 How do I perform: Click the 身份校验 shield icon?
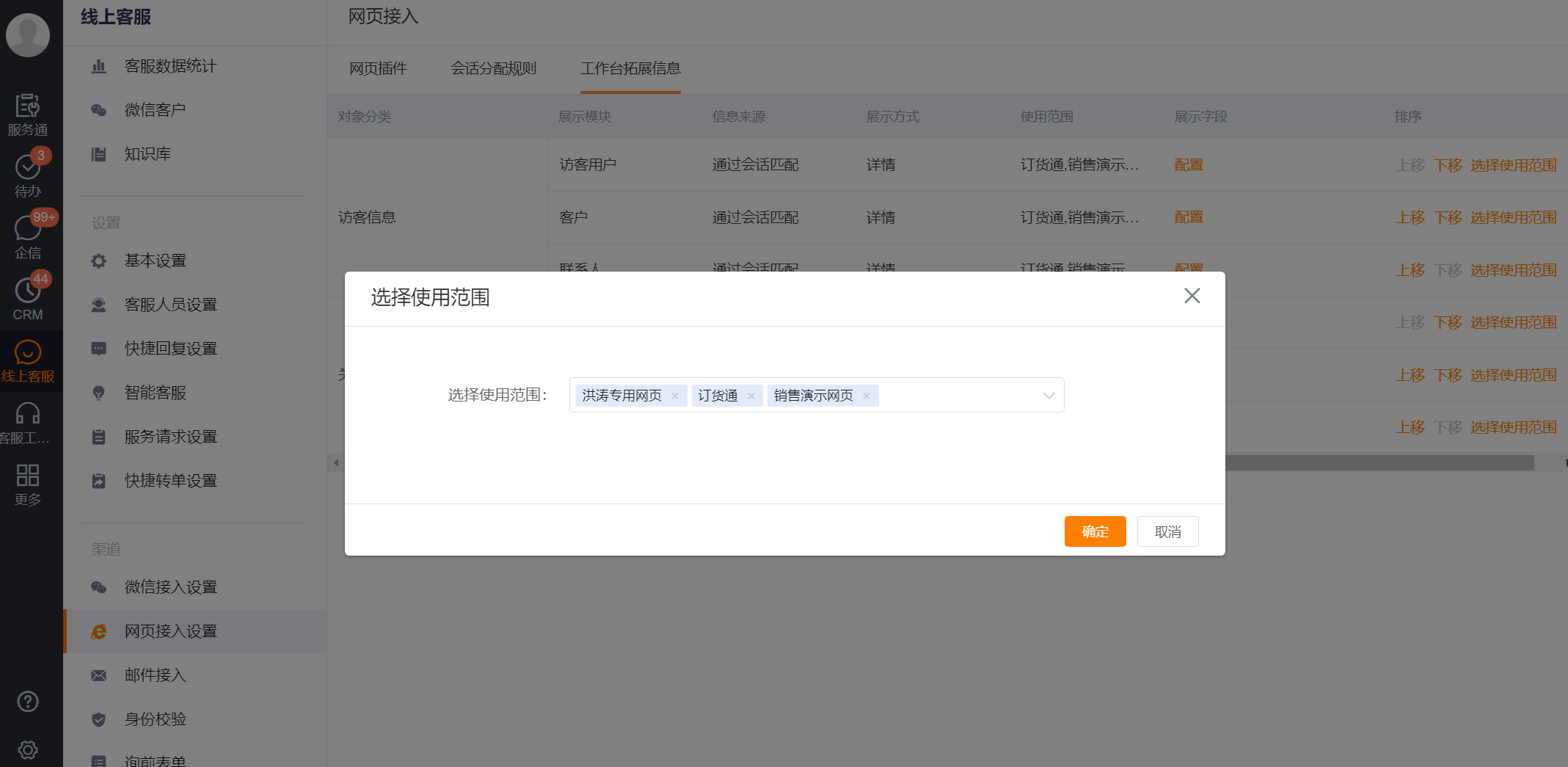point(98,719)
